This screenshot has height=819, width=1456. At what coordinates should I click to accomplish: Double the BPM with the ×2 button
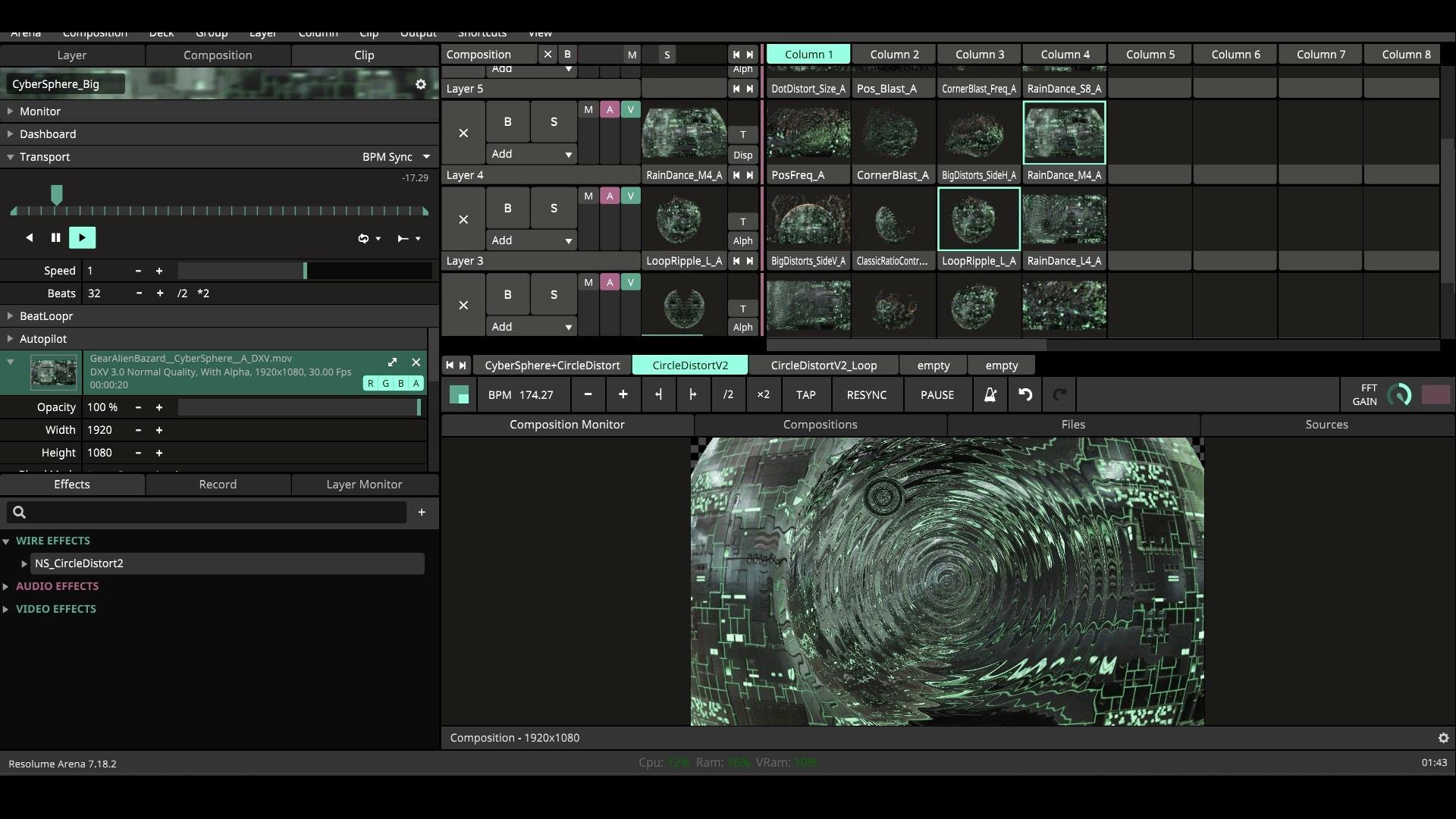(763, 395)
